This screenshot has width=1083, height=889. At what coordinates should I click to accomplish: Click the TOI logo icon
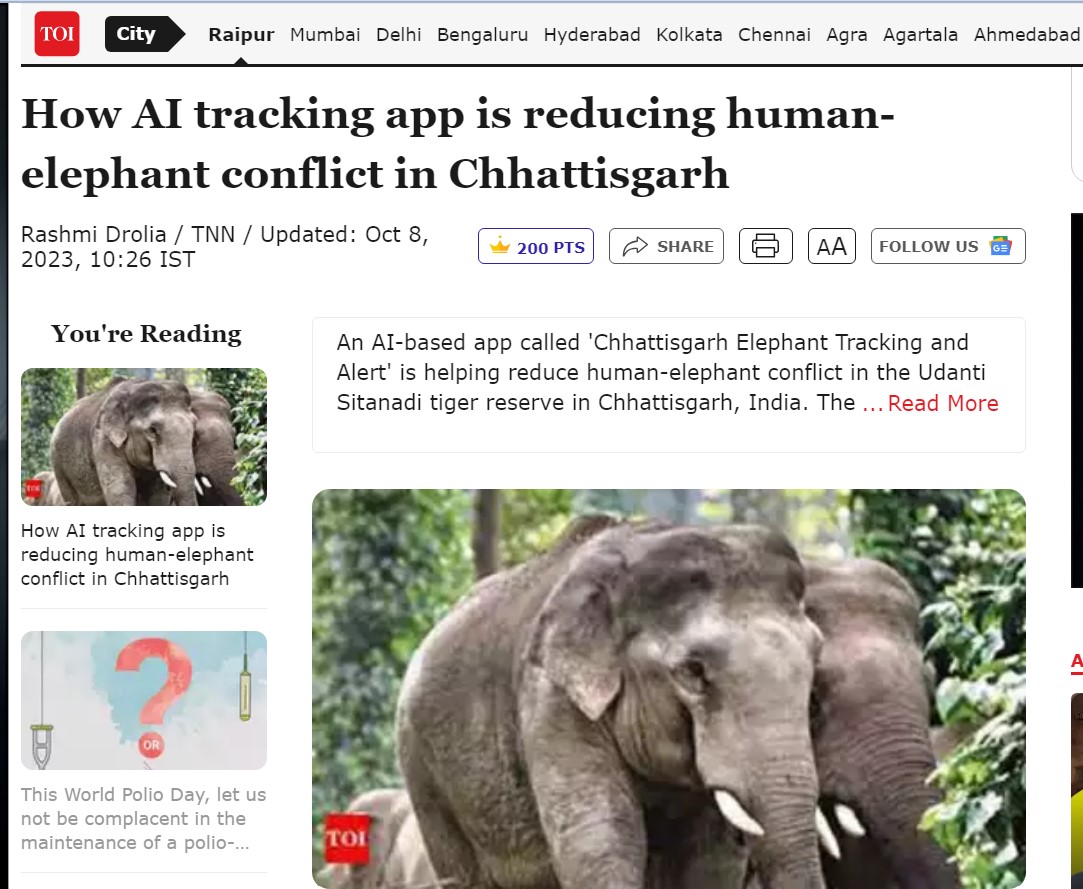[57, 34]
